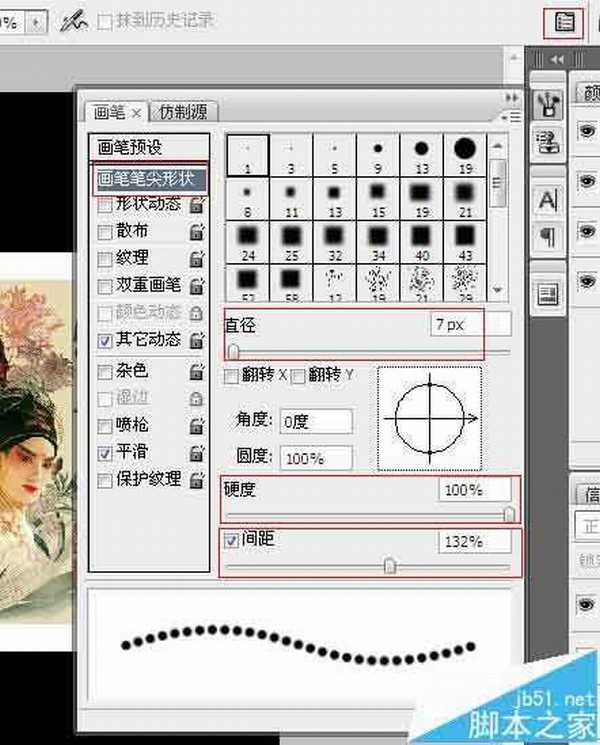Screen dimensions: 600x745
Task: Enable 纹理 checkbox
Action: [x=104, y=260]
